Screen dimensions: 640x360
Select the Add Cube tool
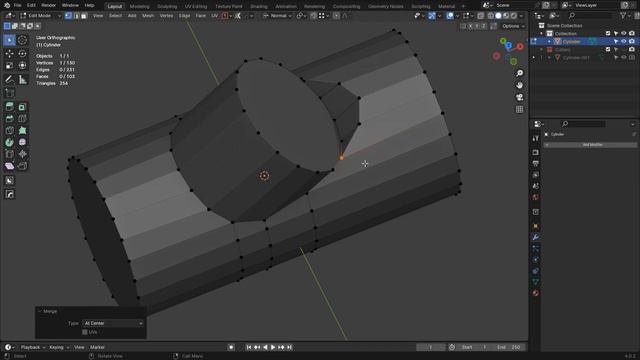click(x=9, y=93)
